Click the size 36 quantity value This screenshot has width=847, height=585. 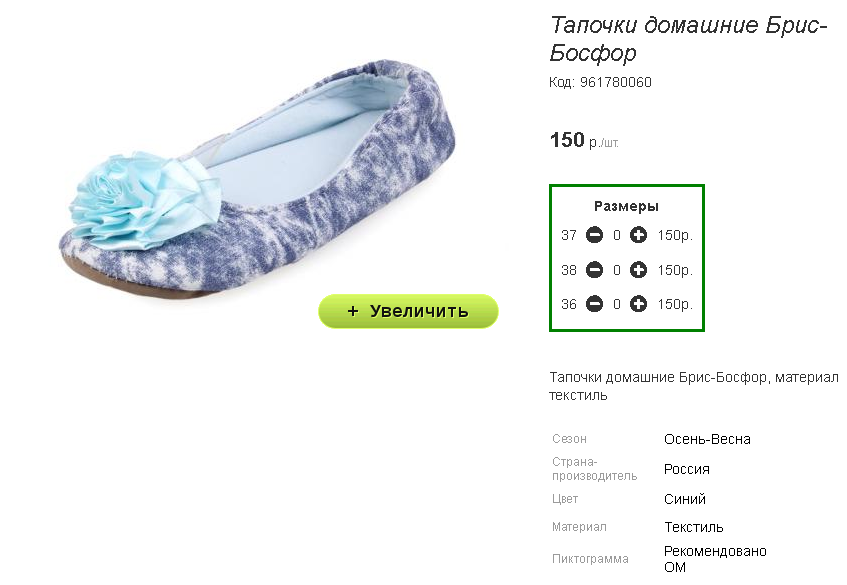click(616, 305)
